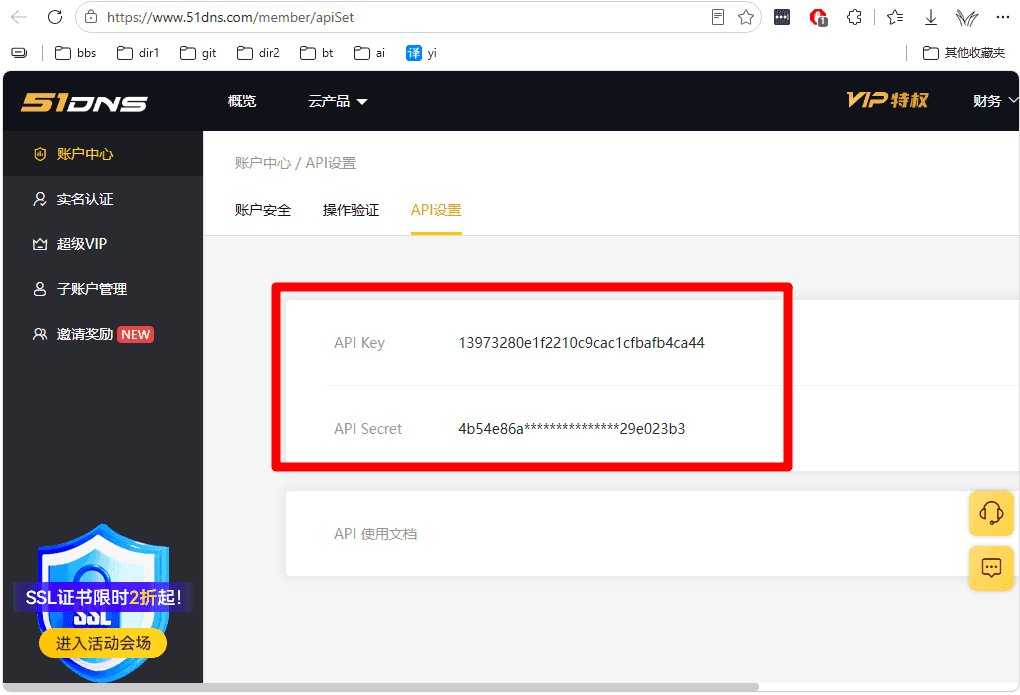This screenshot has width=1020, height=695.
Task: Open the dir1 bookmark folder
Action: click(138, 53)
